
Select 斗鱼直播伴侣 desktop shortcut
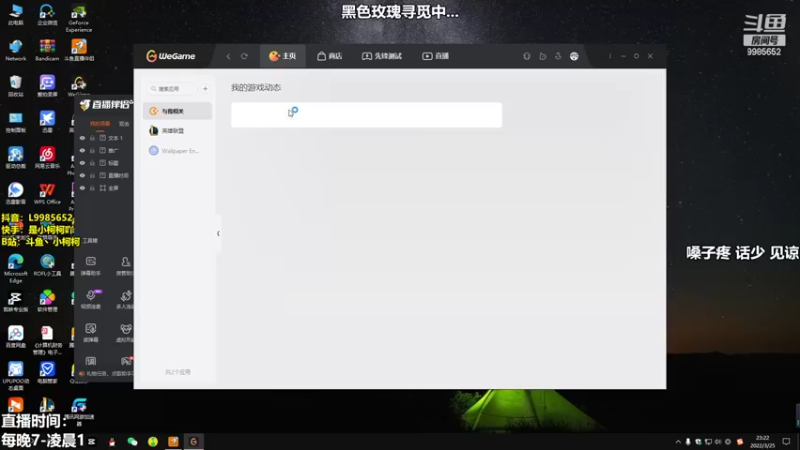pyautogui.click(x=79, y=51)
